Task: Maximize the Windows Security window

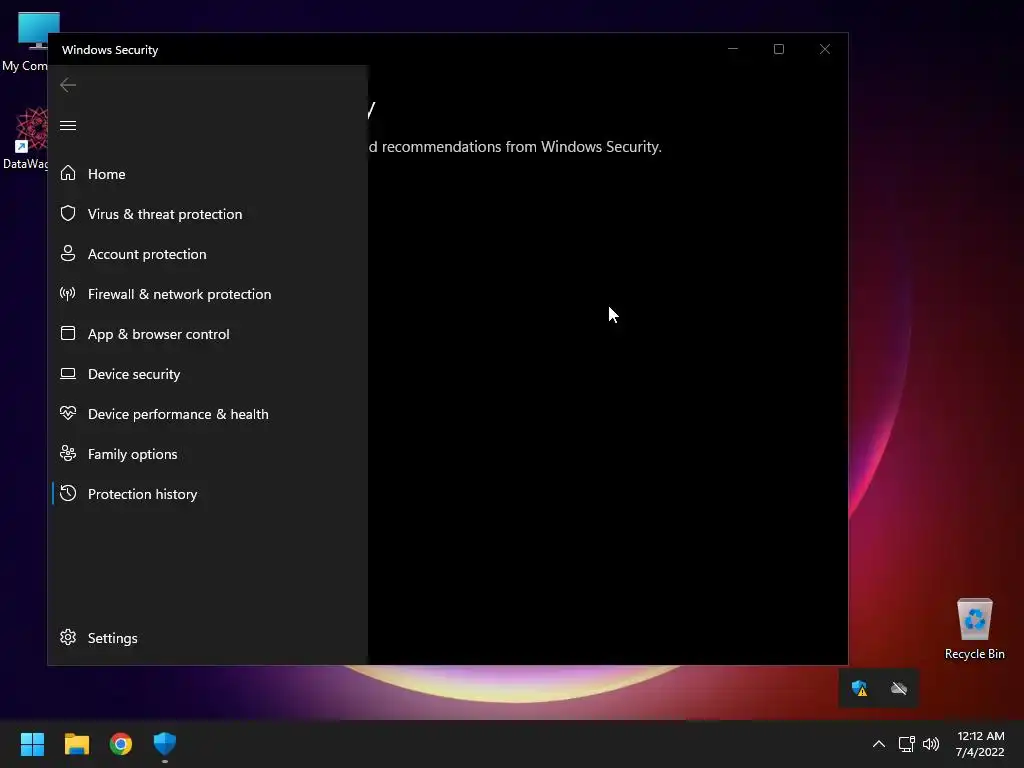Action: [778, 49]
